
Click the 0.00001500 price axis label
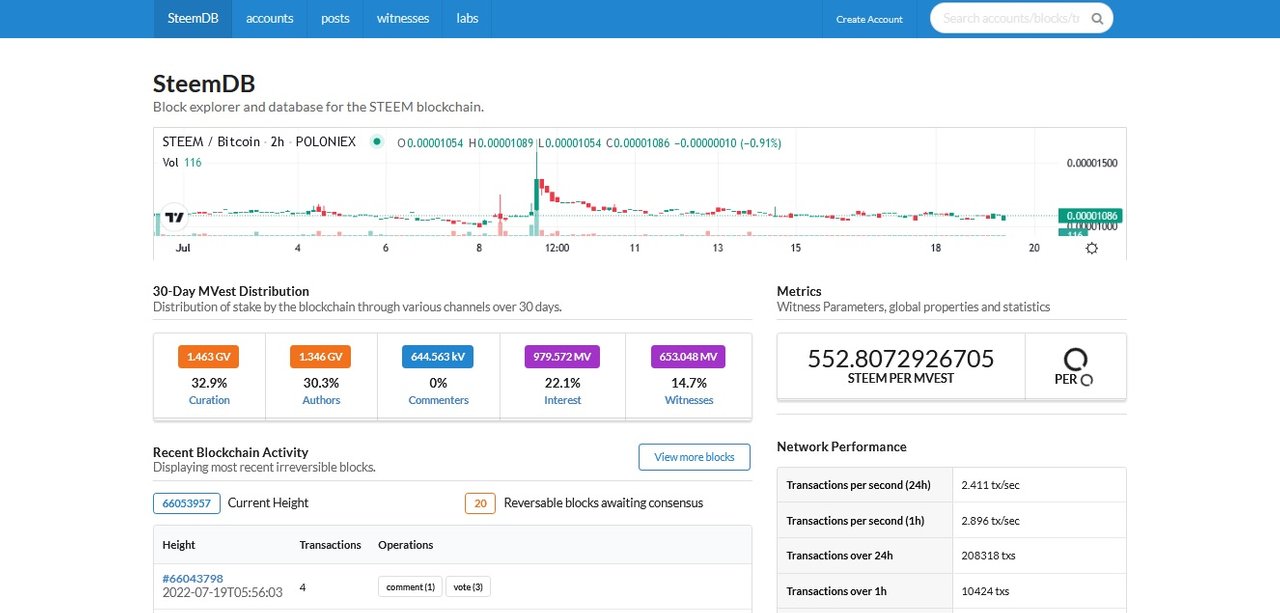point(1092,163)
